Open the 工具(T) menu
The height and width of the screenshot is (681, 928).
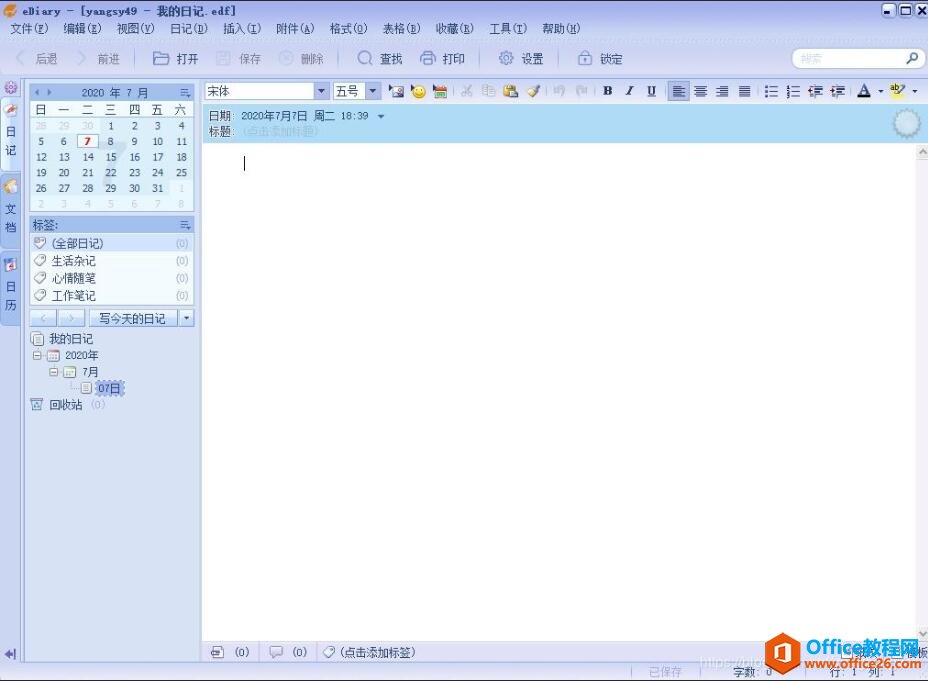(508, 28)
